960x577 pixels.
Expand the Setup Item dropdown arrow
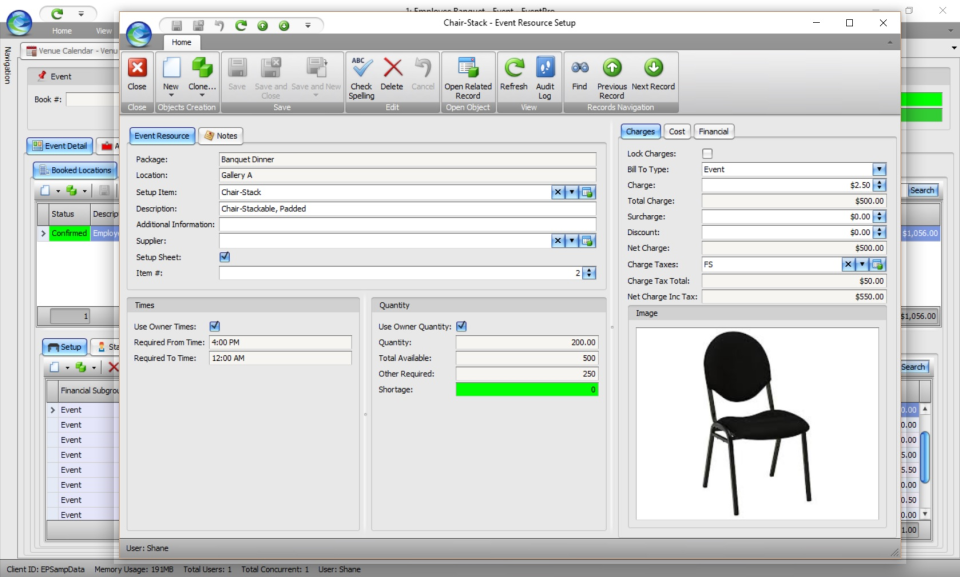pyautogui.click(x=572, y=192)
